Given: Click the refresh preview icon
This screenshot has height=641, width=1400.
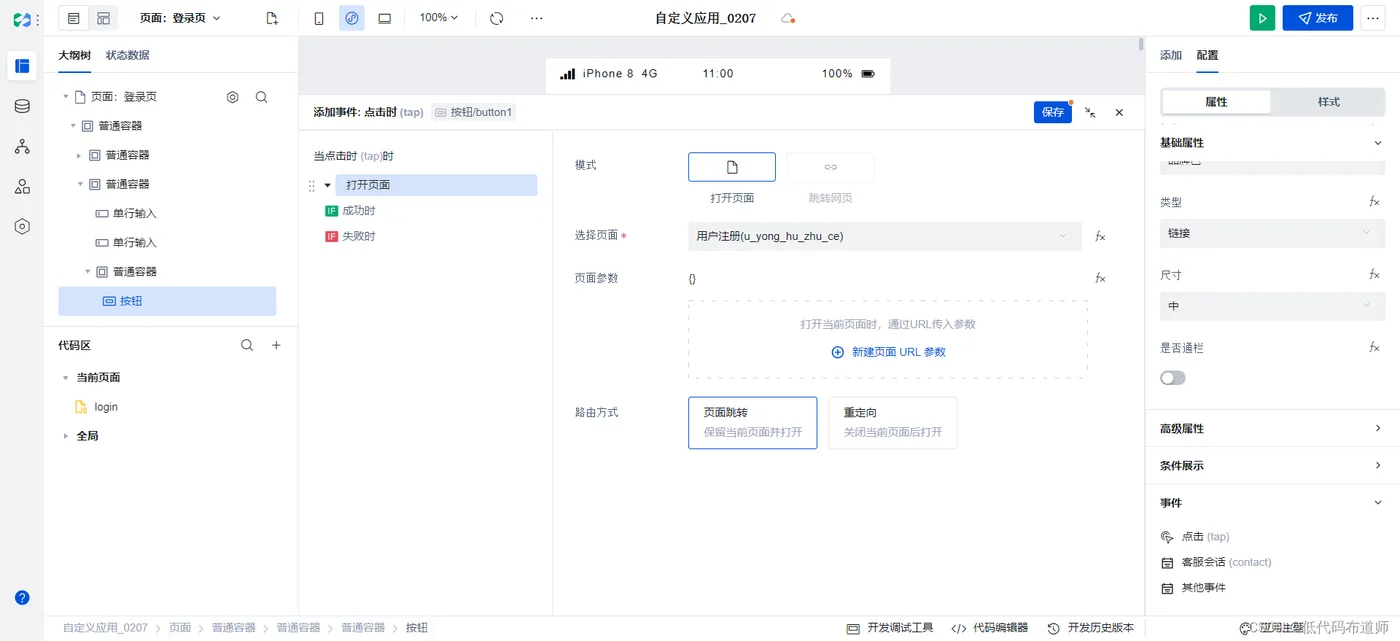Looking at the screenshot, I should 497,18.
